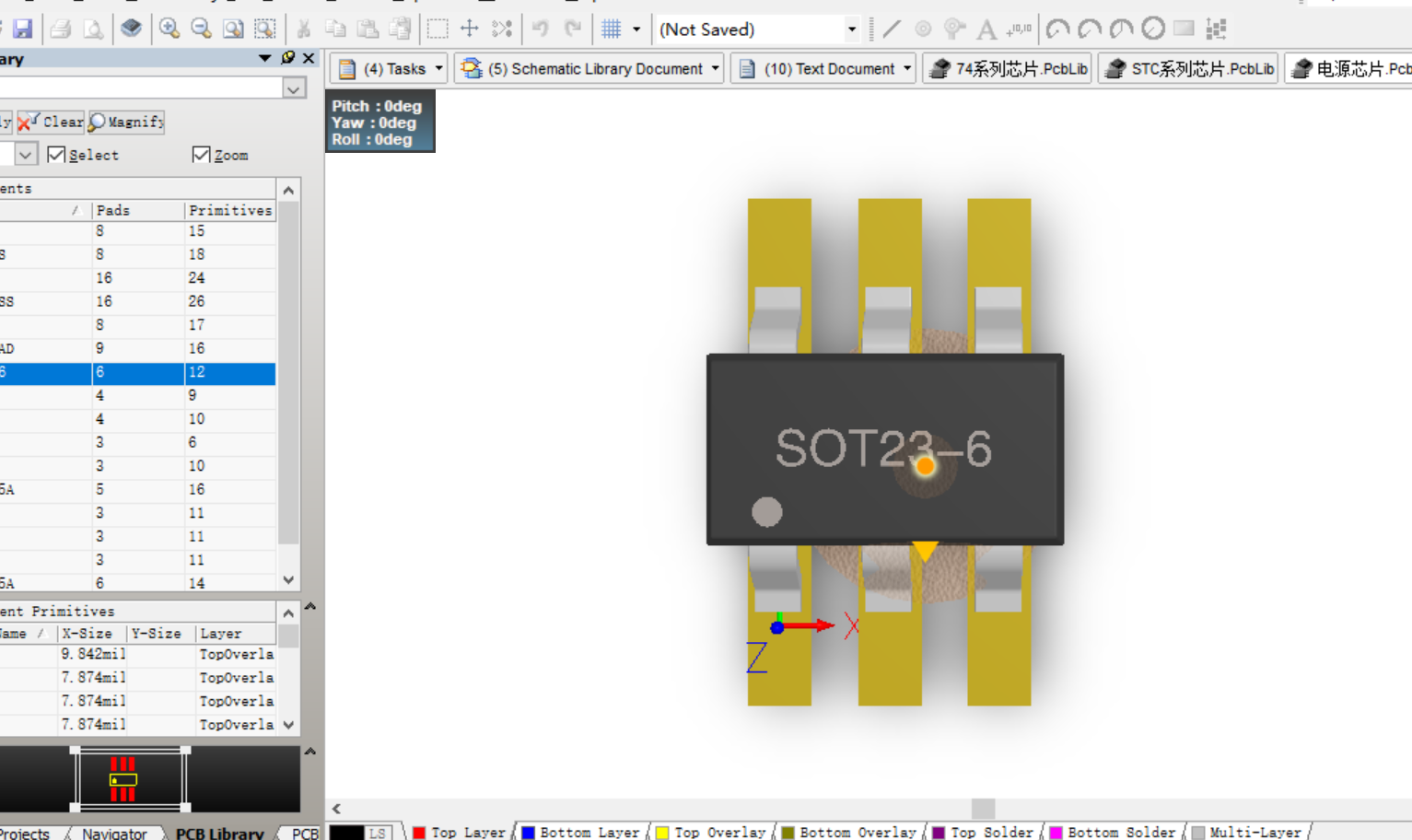Click the Print icon in the toolbar

click(x=61, y=29)
